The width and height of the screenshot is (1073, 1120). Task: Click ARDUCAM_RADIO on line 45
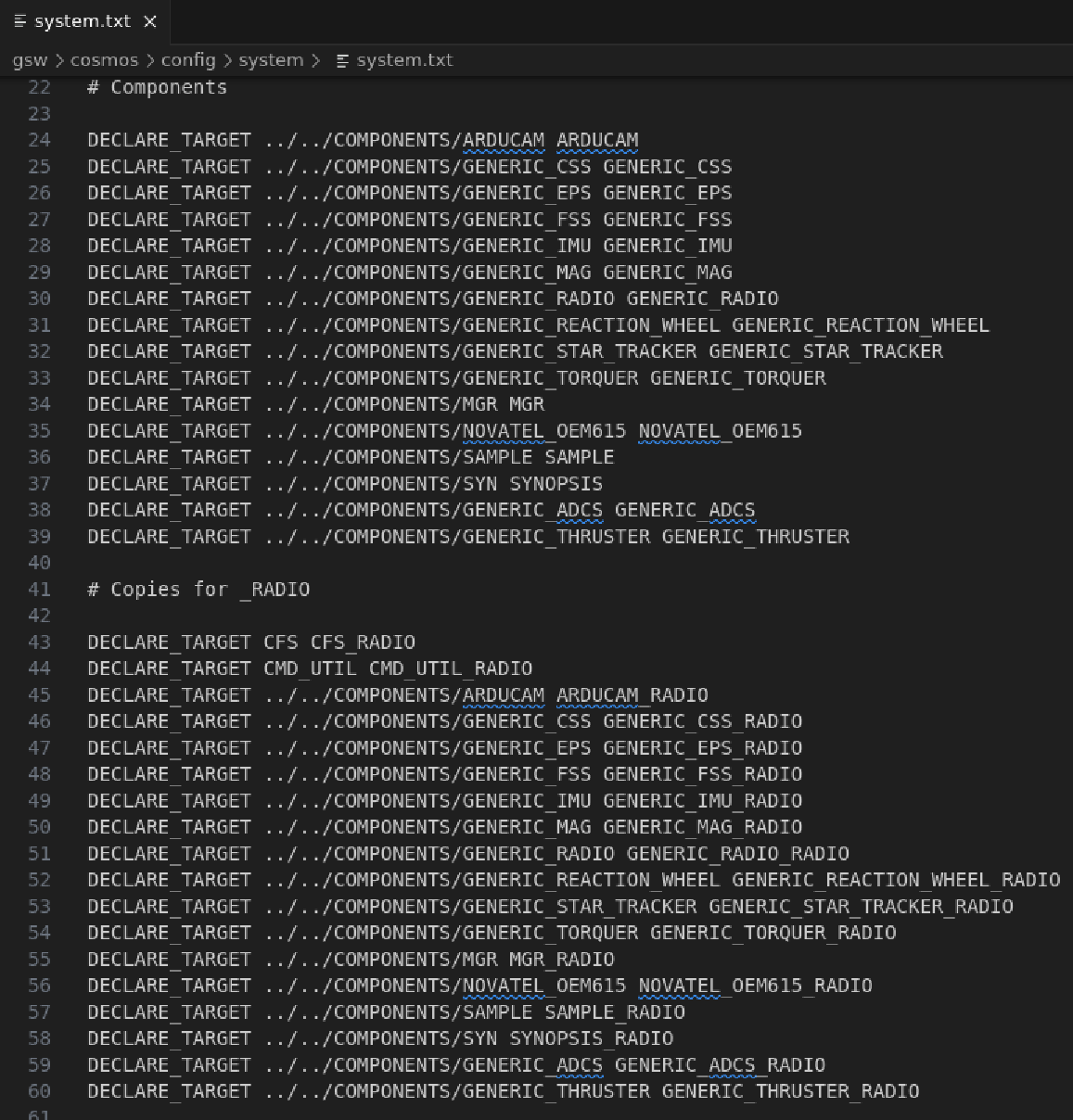click(x=632, y=695)
